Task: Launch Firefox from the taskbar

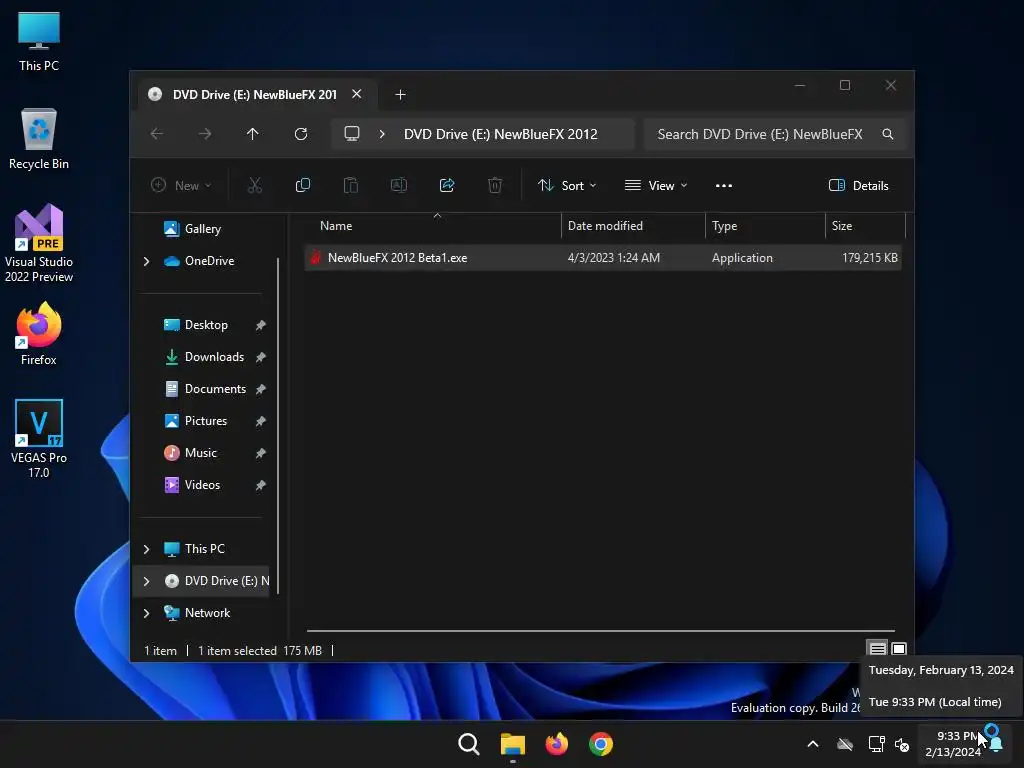Action: pyautogui.click(x=557, y=744)
